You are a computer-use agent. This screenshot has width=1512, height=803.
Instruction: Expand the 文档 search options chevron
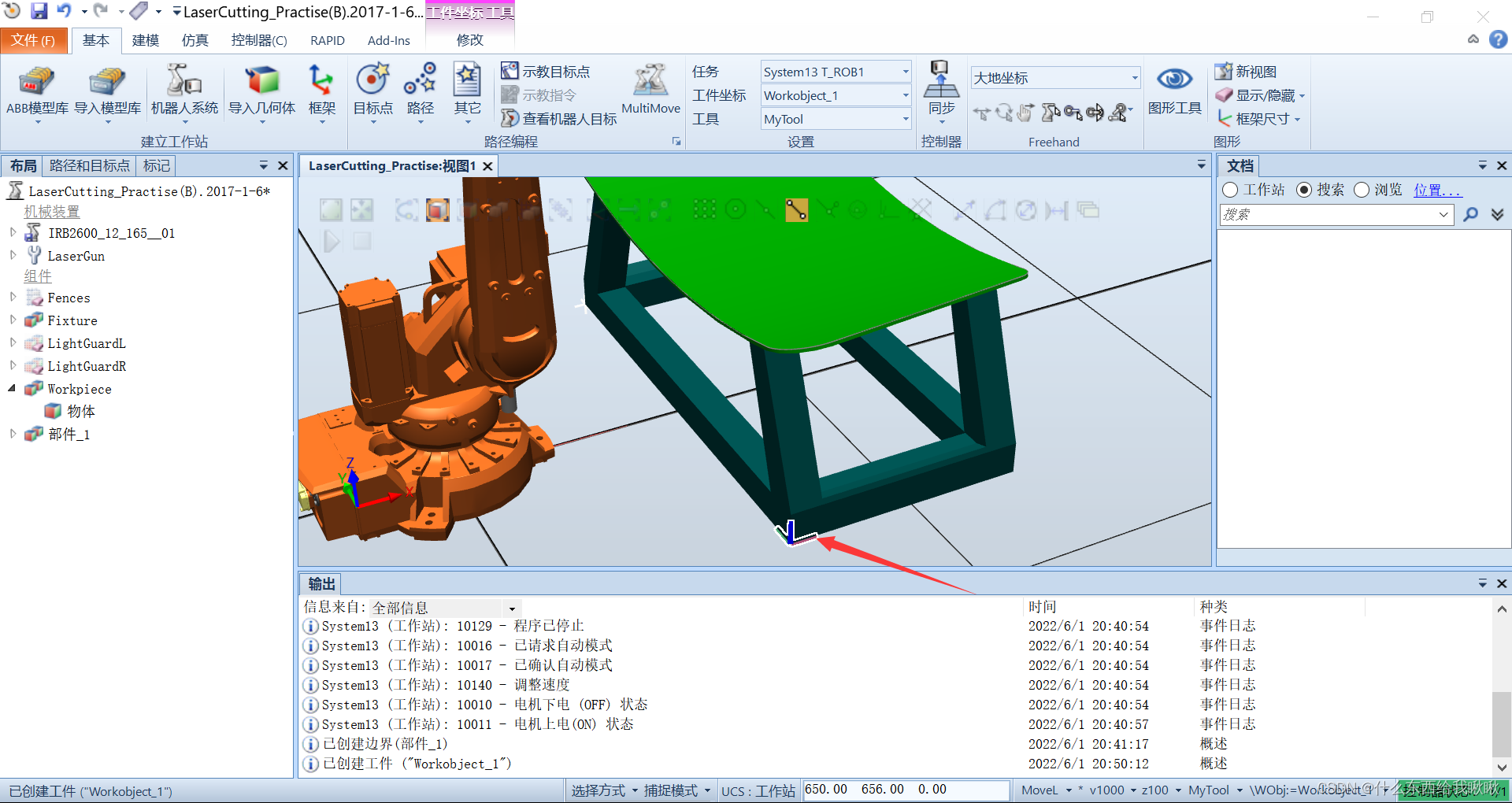coord(1498,214)
